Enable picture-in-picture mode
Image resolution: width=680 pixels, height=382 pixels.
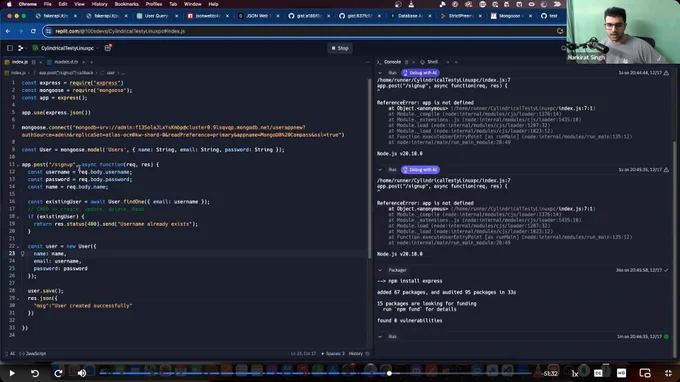(645, 373)
